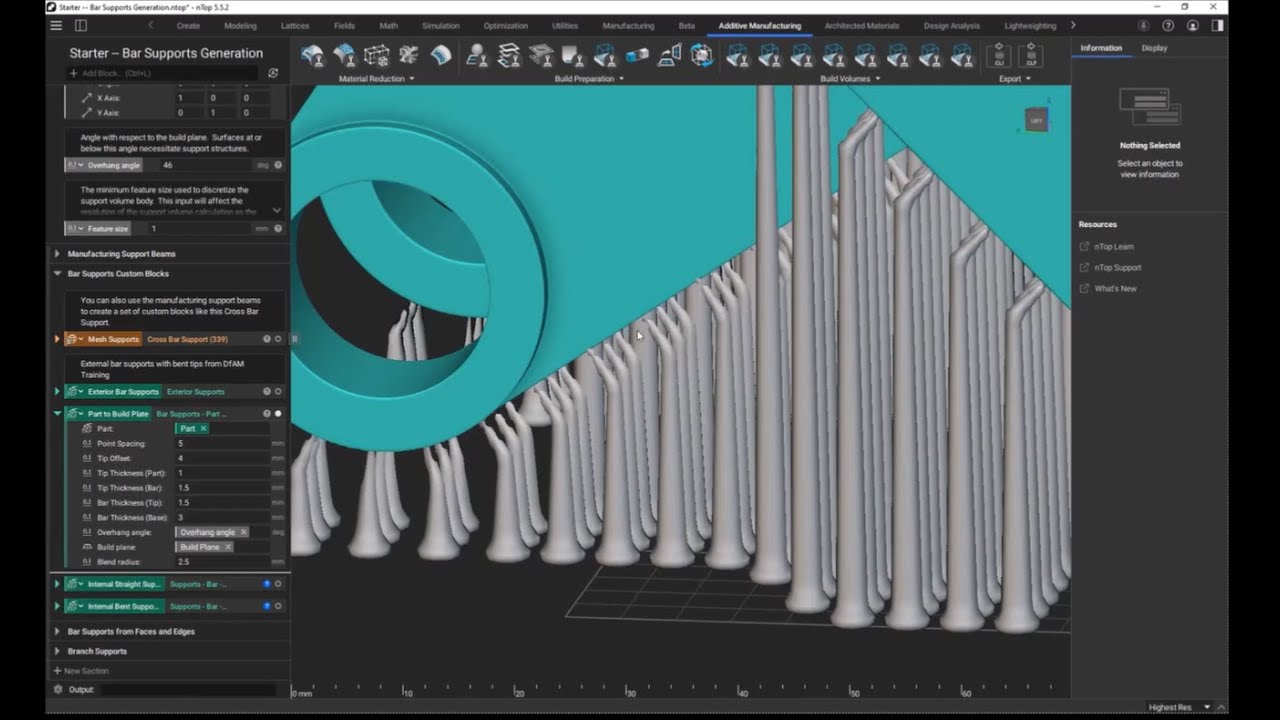
Task: Click the view orientation cube
Action: tap(1036, 120)
